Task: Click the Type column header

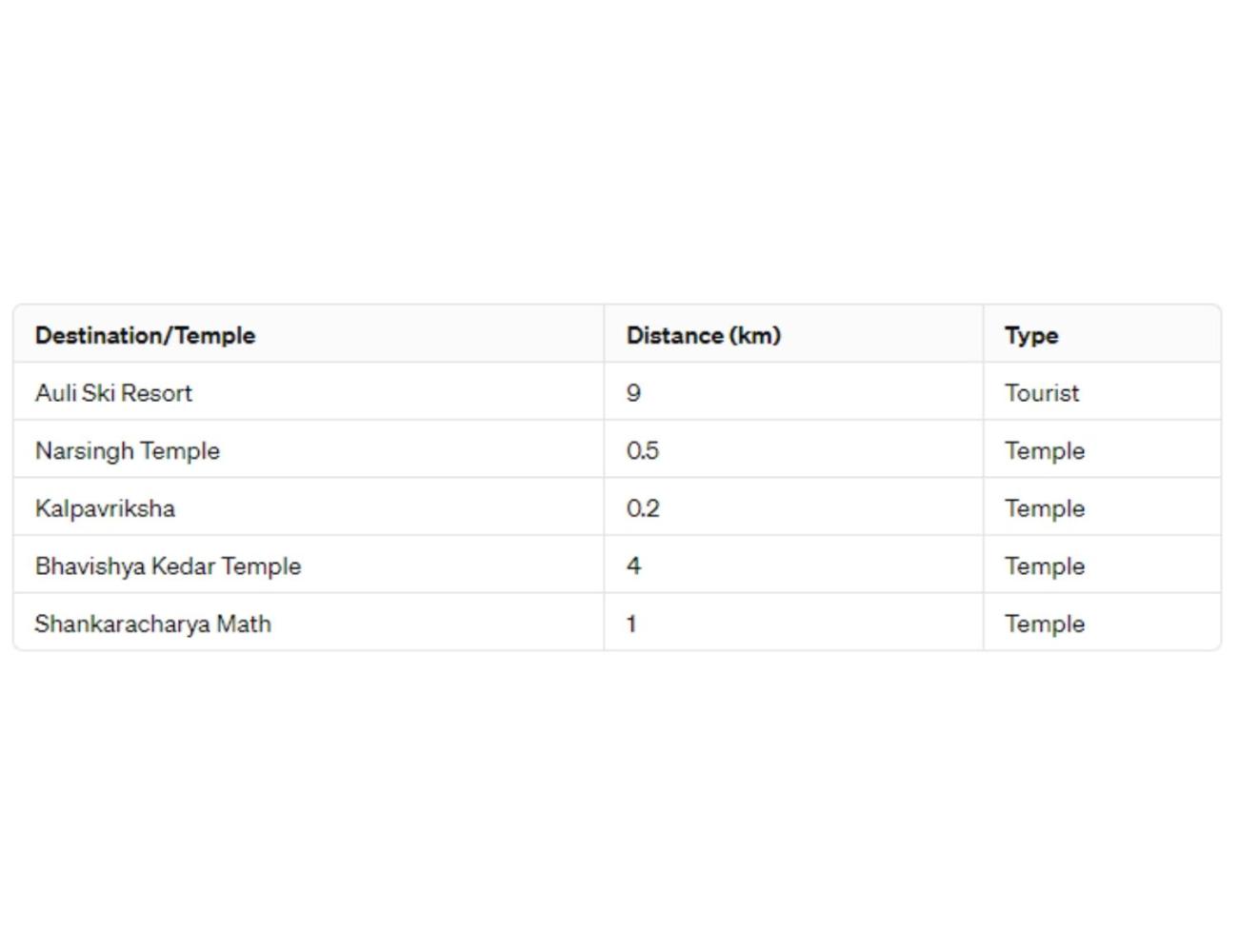Action: 1031,336
